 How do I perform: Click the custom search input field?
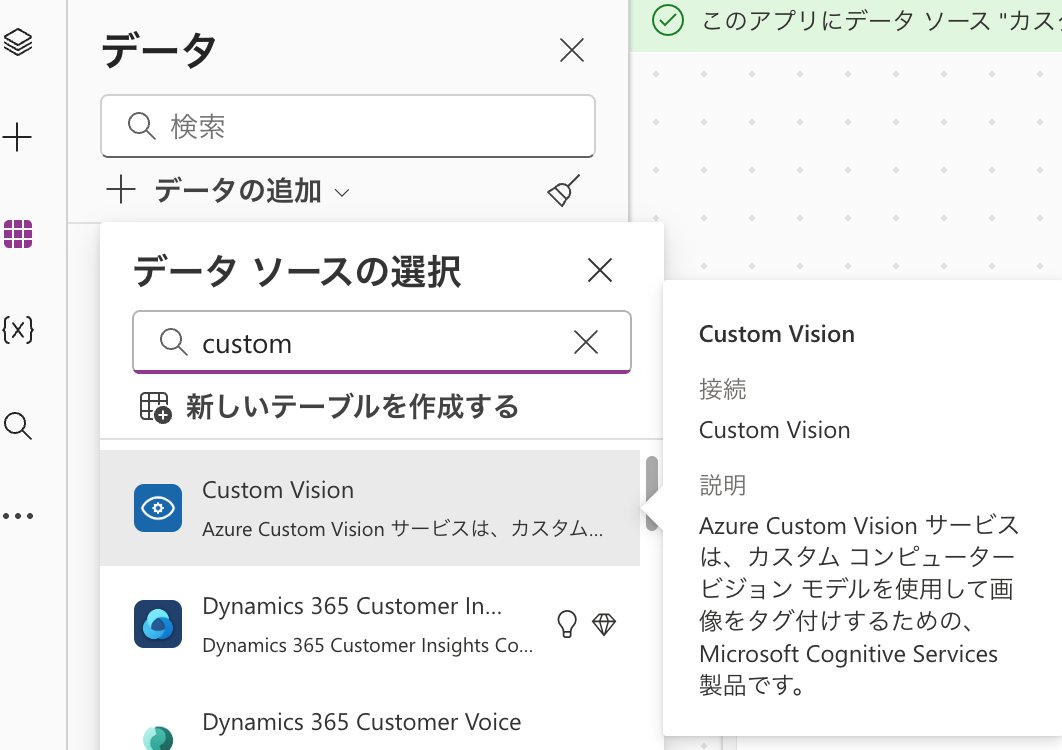tap(381, 342)
